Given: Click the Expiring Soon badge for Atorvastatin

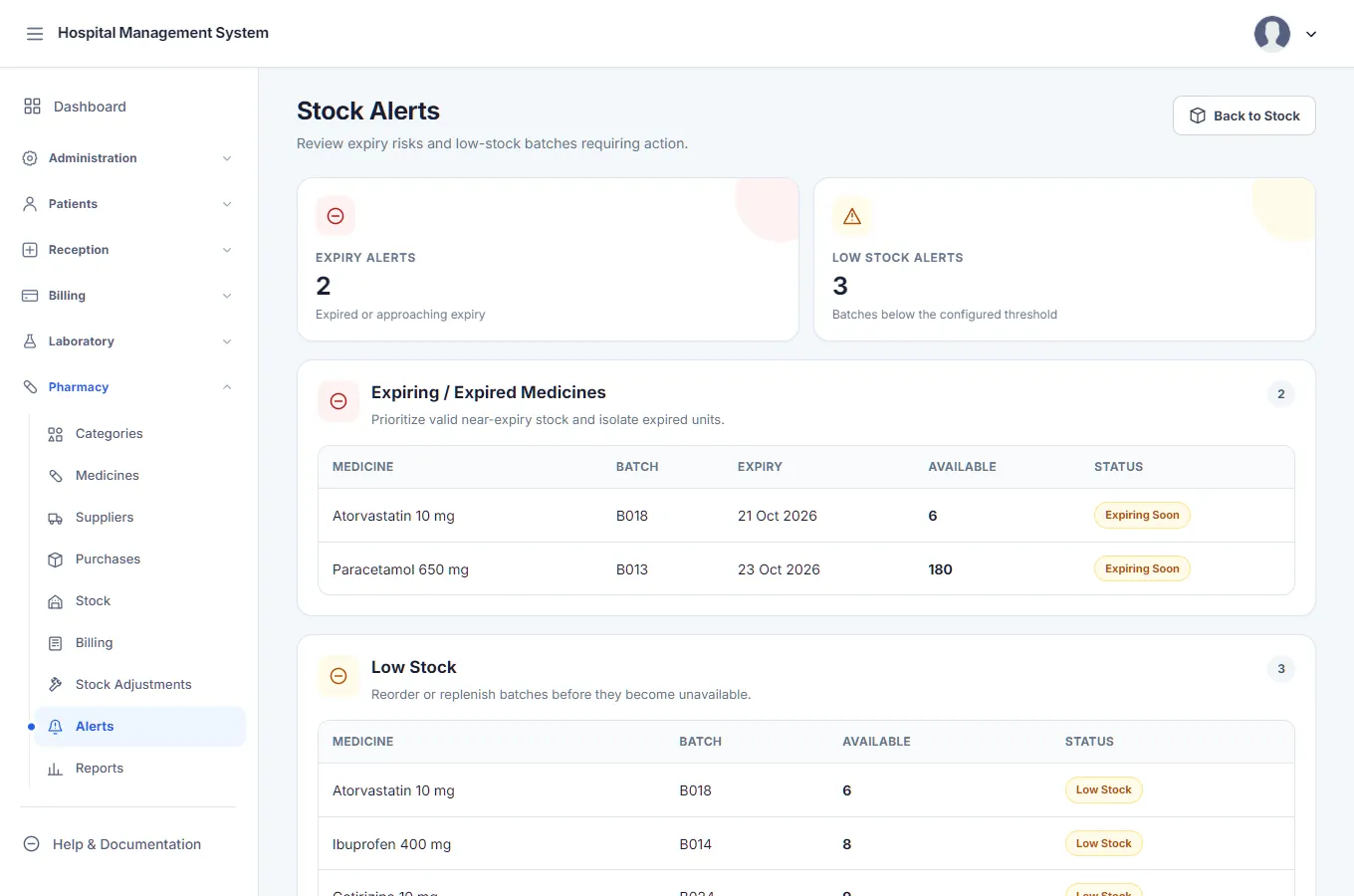Looking at the screenshot, I should tap(1142, 516).
